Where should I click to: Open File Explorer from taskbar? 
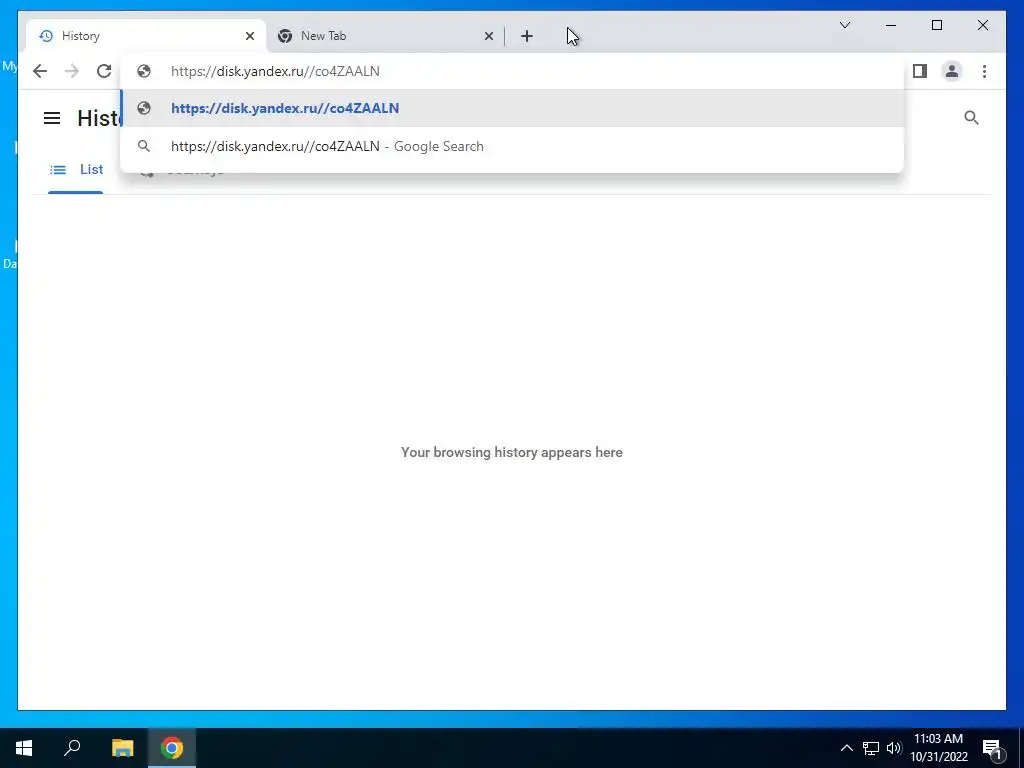point(122,748)
